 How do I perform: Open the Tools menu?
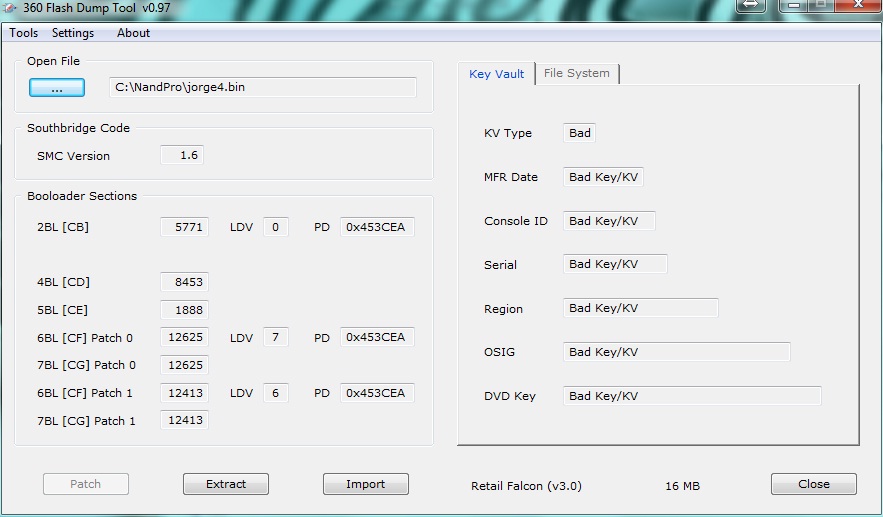24,33
